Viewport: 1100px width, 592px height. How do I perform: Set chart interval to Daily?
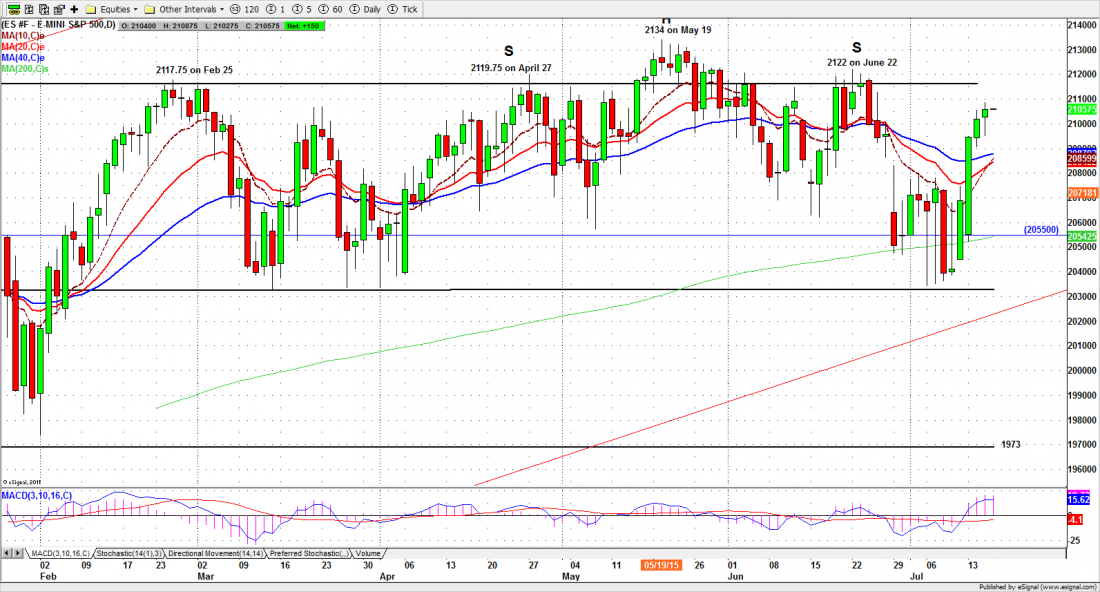pyautogui.click(x=363, y=8)
